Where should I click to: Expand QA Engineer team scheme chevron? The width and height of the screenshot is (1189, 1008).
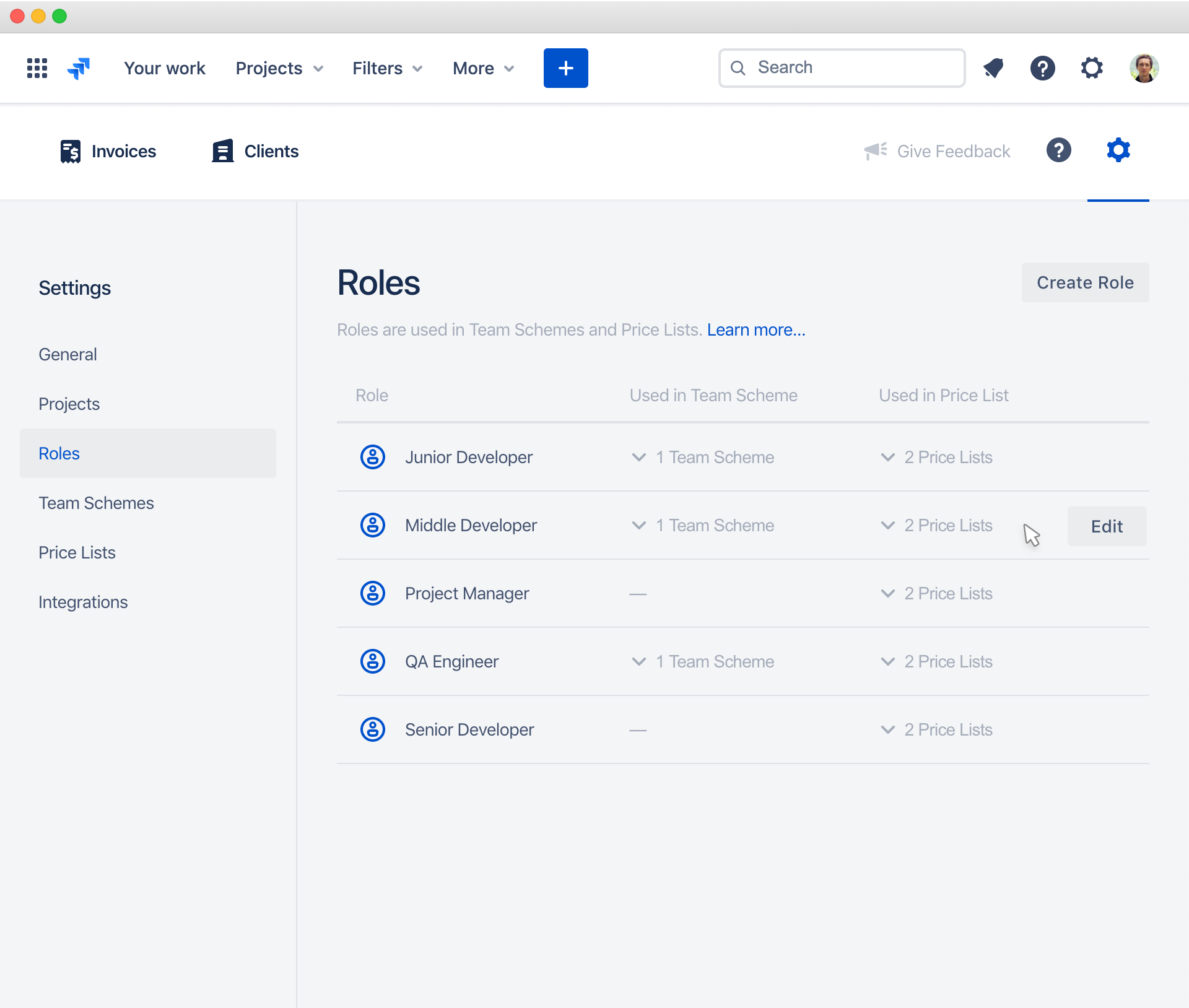[639, 662]
